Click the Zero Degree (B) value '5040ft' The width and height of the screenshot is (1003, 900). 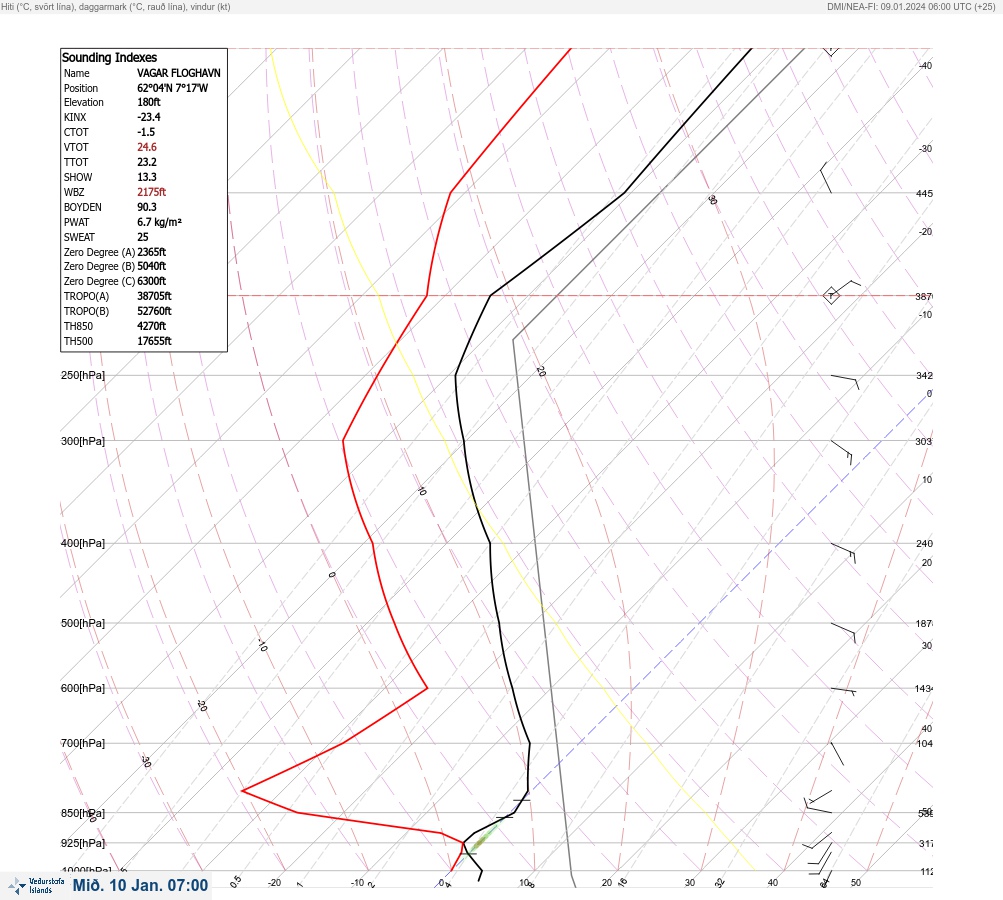click(x=151, y=266)
